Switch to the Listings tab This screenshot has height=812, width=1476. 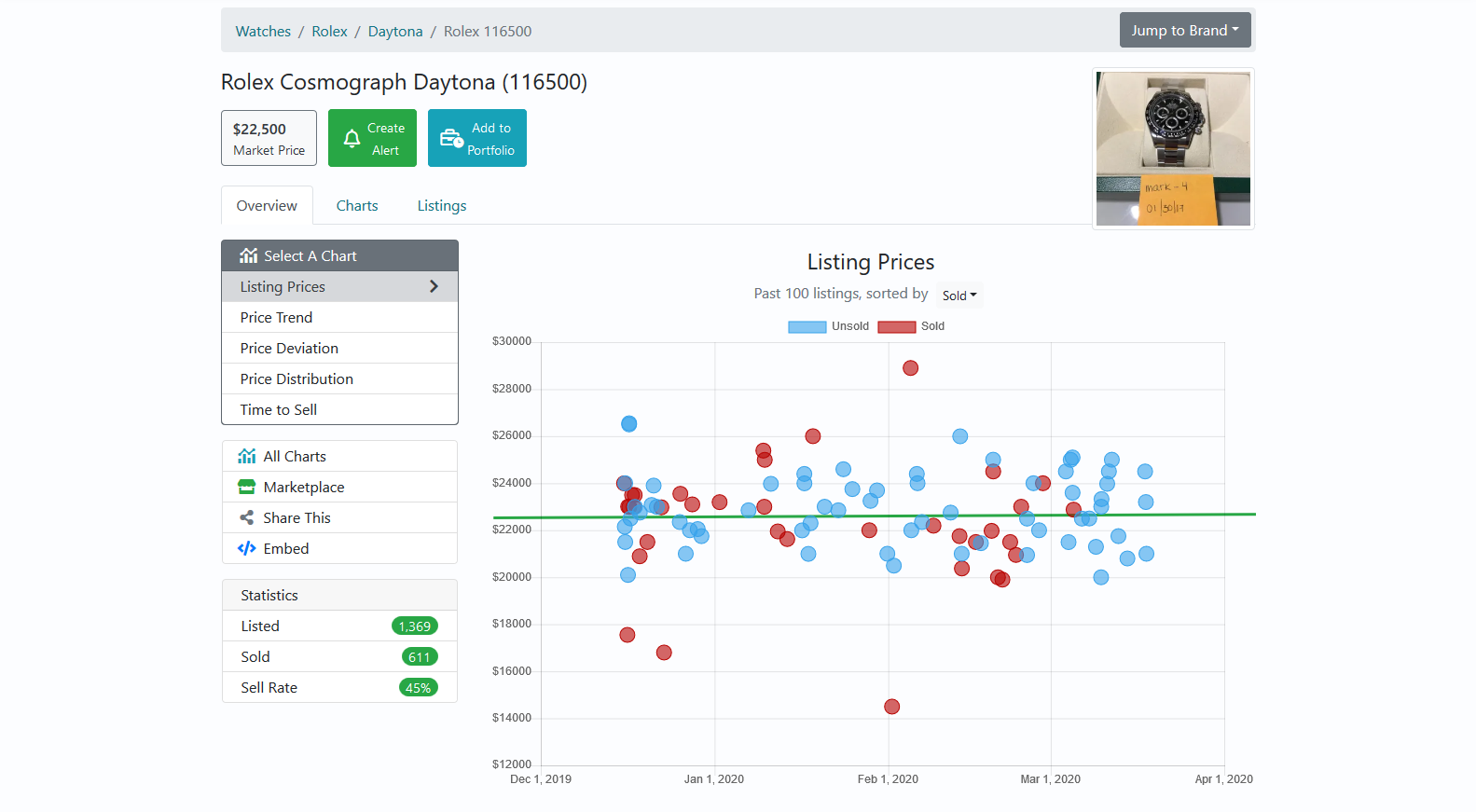click(x=442, y=205)
